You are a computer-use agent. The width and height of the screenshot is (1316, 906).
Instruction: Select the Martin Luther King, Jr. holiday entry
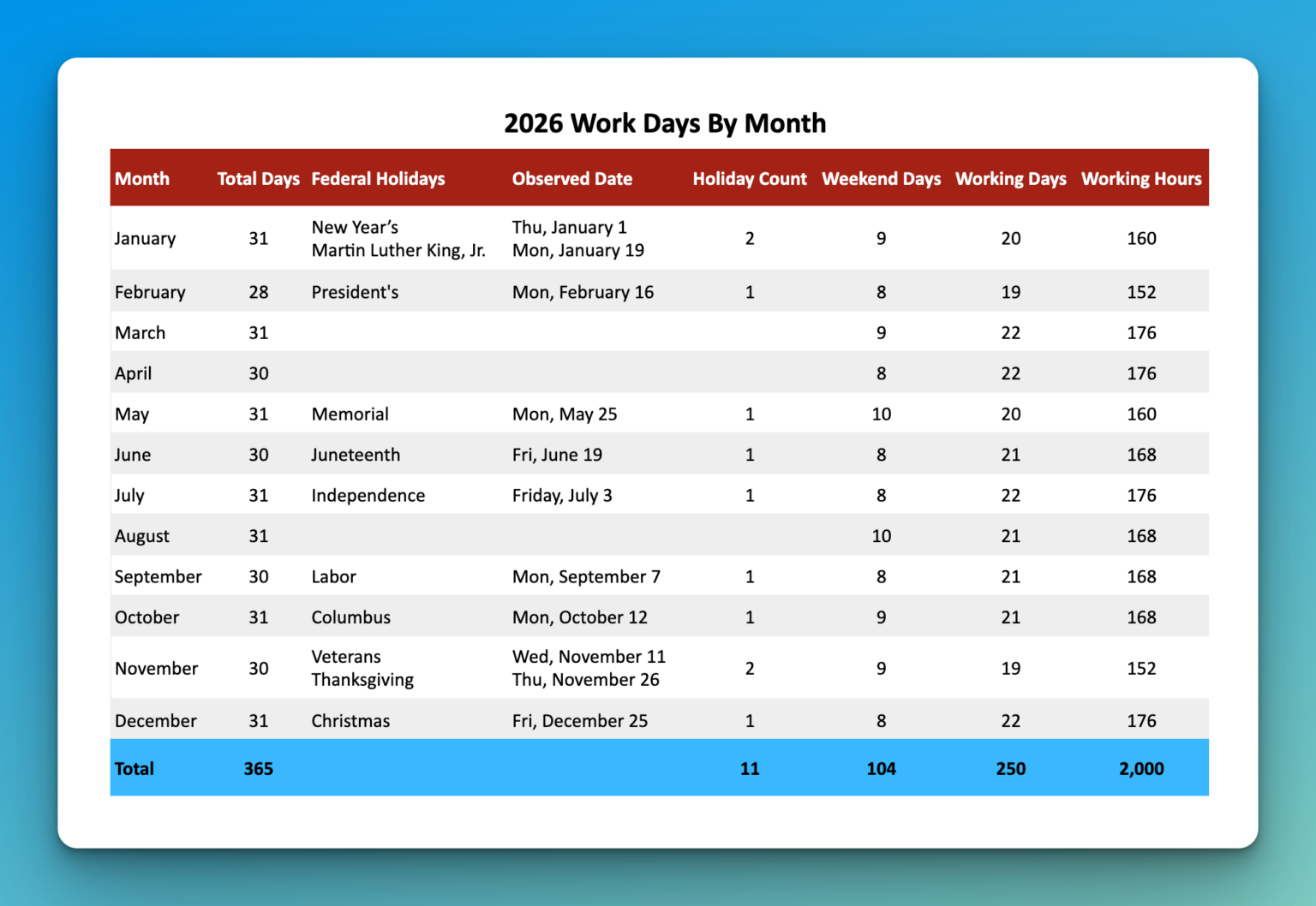[398, 250]
